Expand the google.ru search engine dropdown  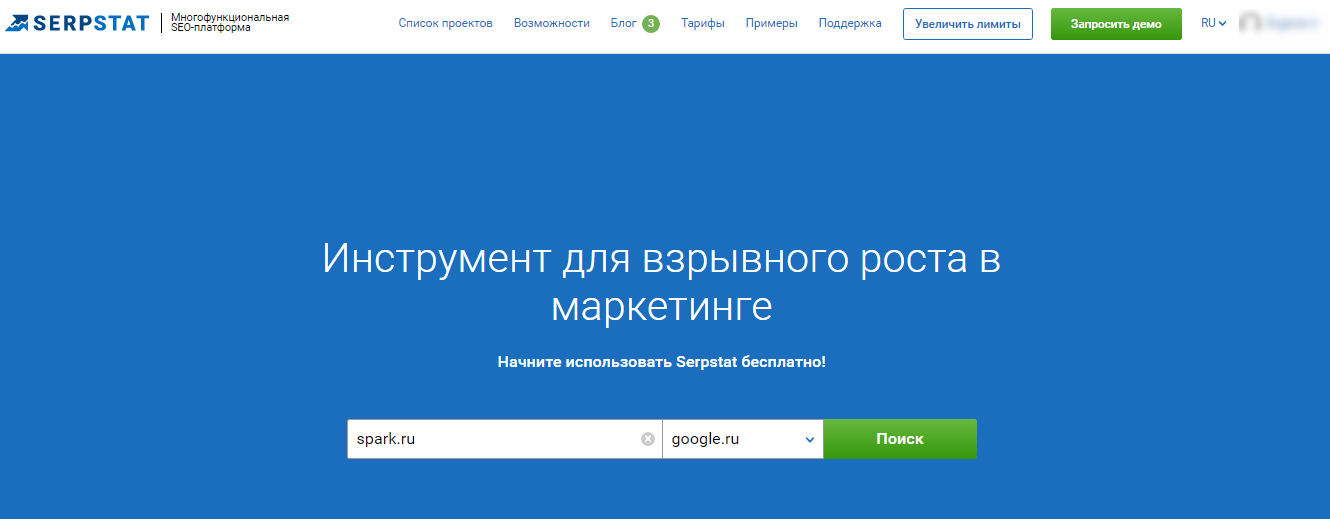pos(743,439)
